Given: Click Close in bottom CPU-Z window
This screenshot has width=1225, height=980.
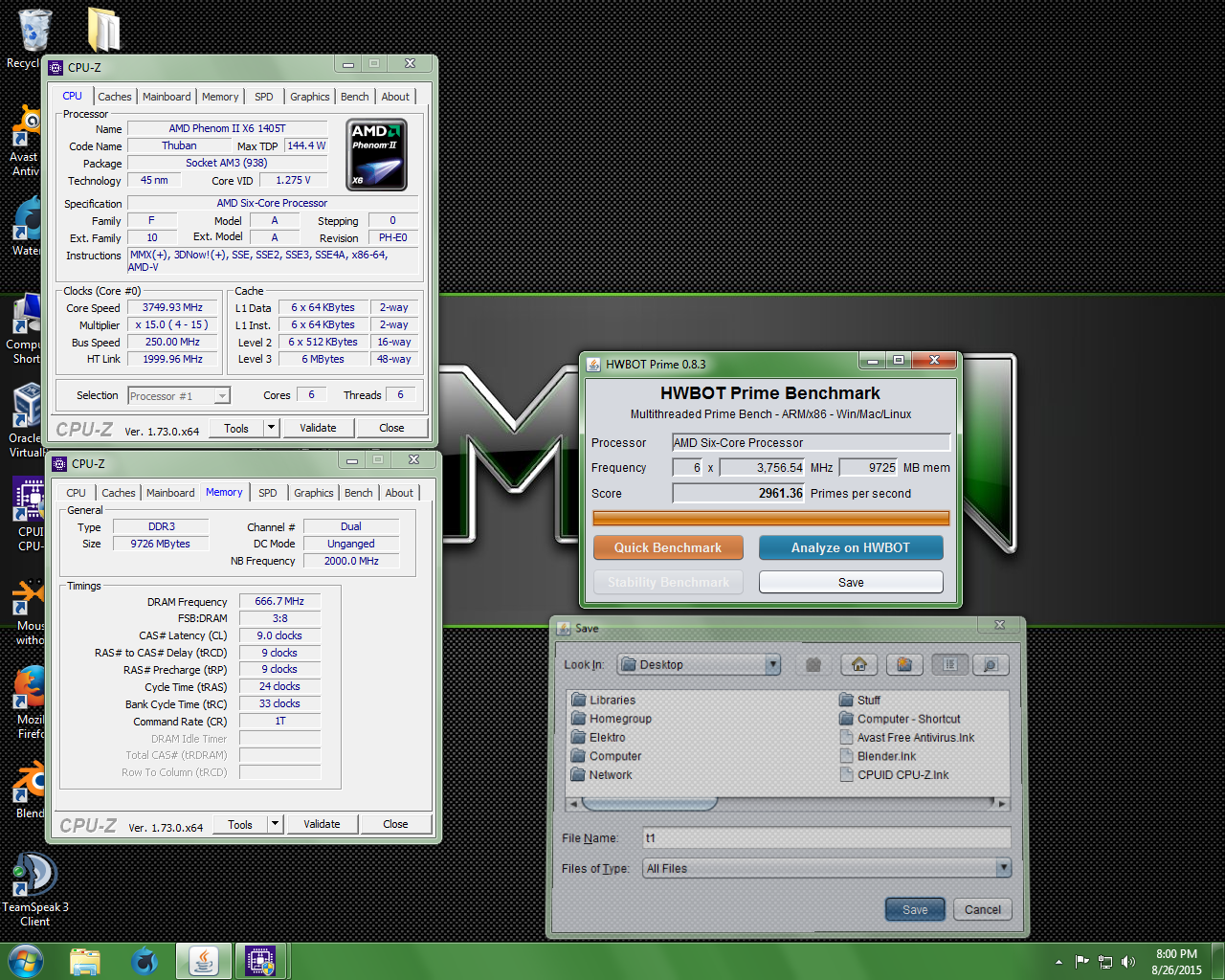Looking at the screenshot, I should coord(395,824).
